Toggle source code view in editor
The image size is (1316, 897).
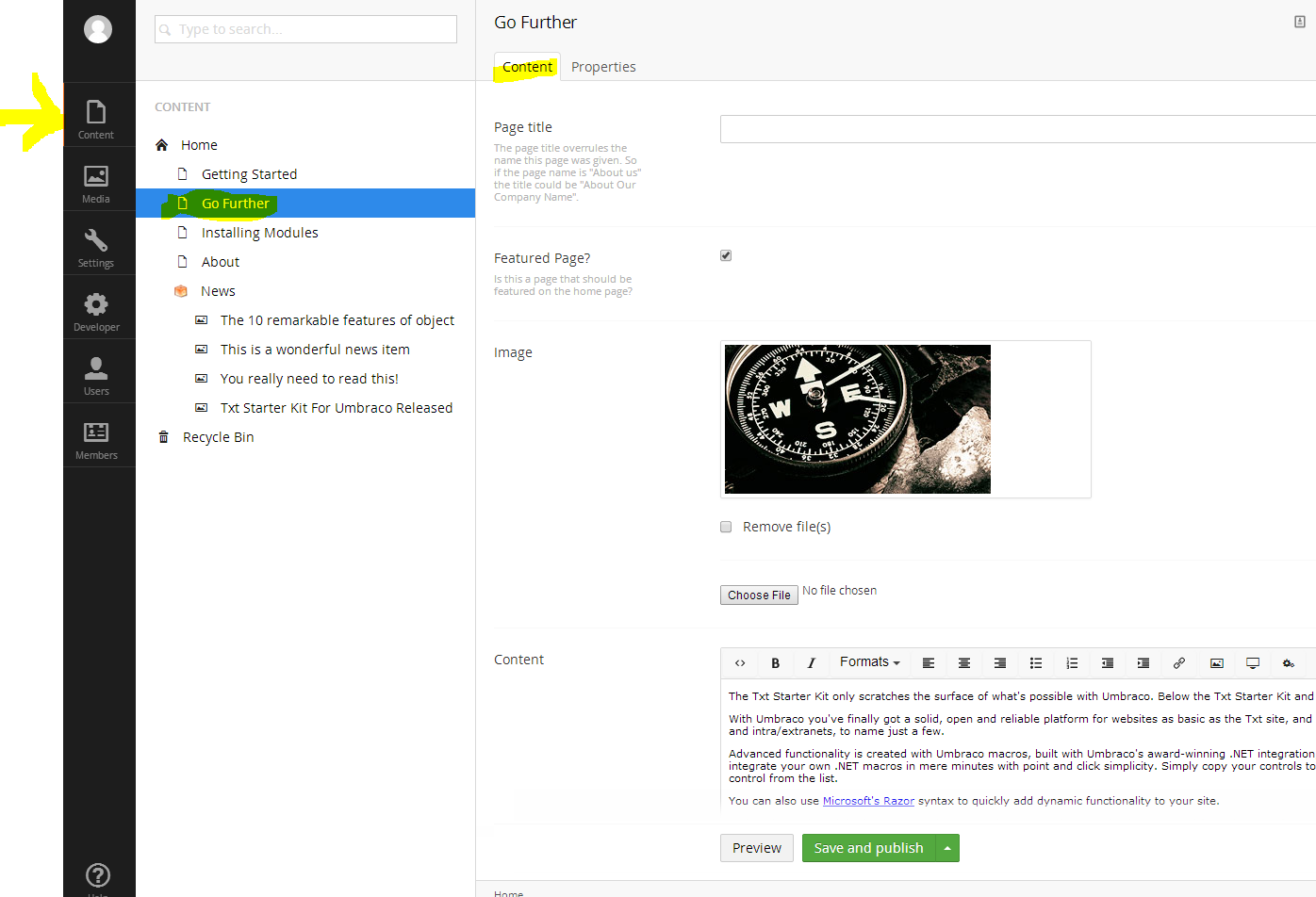pyautogui.click(x=740, y=663)
